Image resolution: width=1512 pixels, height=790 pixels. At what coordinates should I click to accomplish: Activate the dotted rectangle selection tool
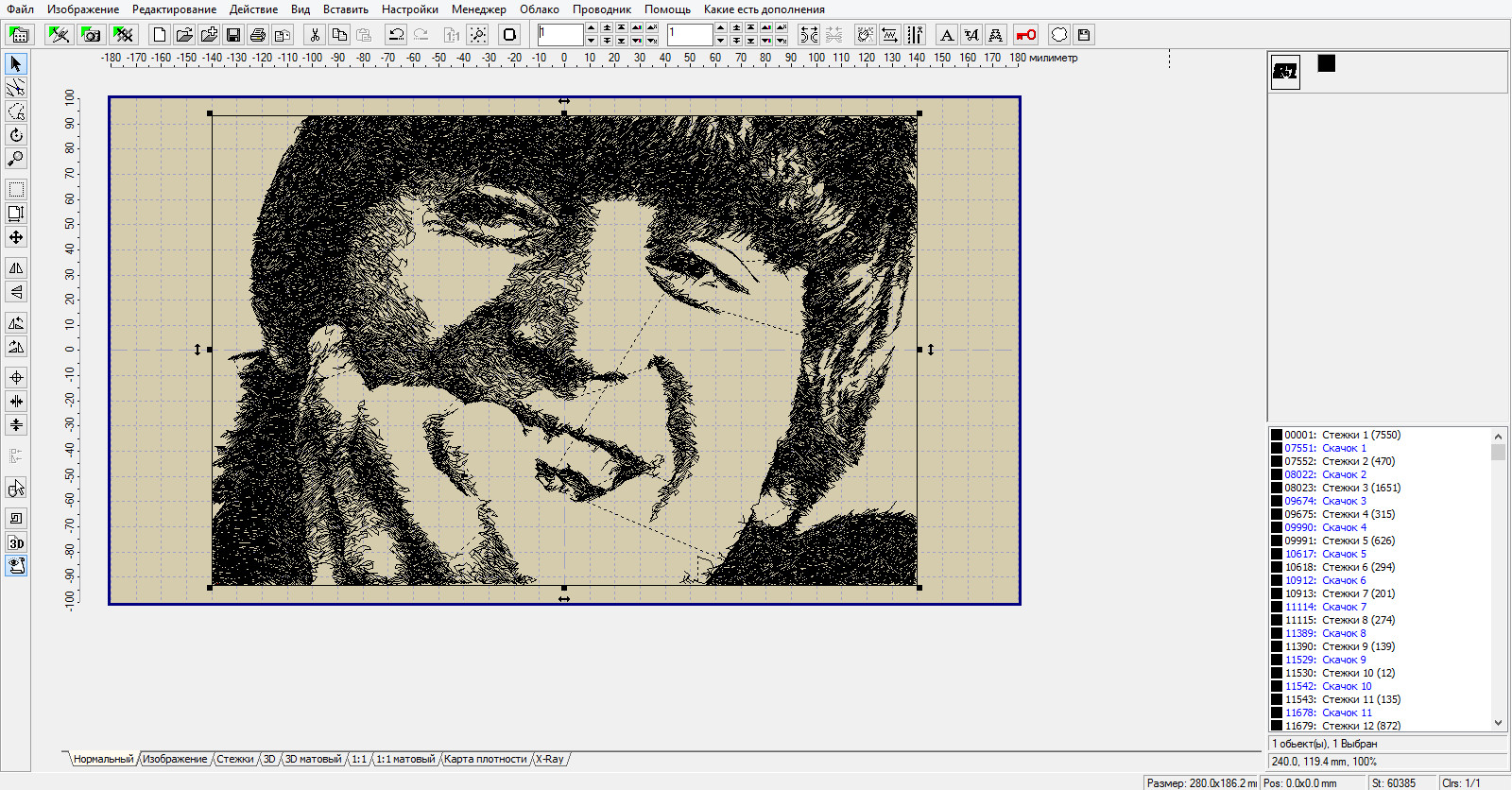[16, 190]
